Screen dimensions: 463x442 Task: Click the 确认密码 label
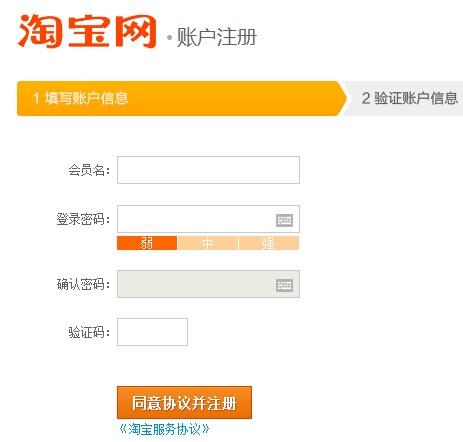click(x=83, y=284)
